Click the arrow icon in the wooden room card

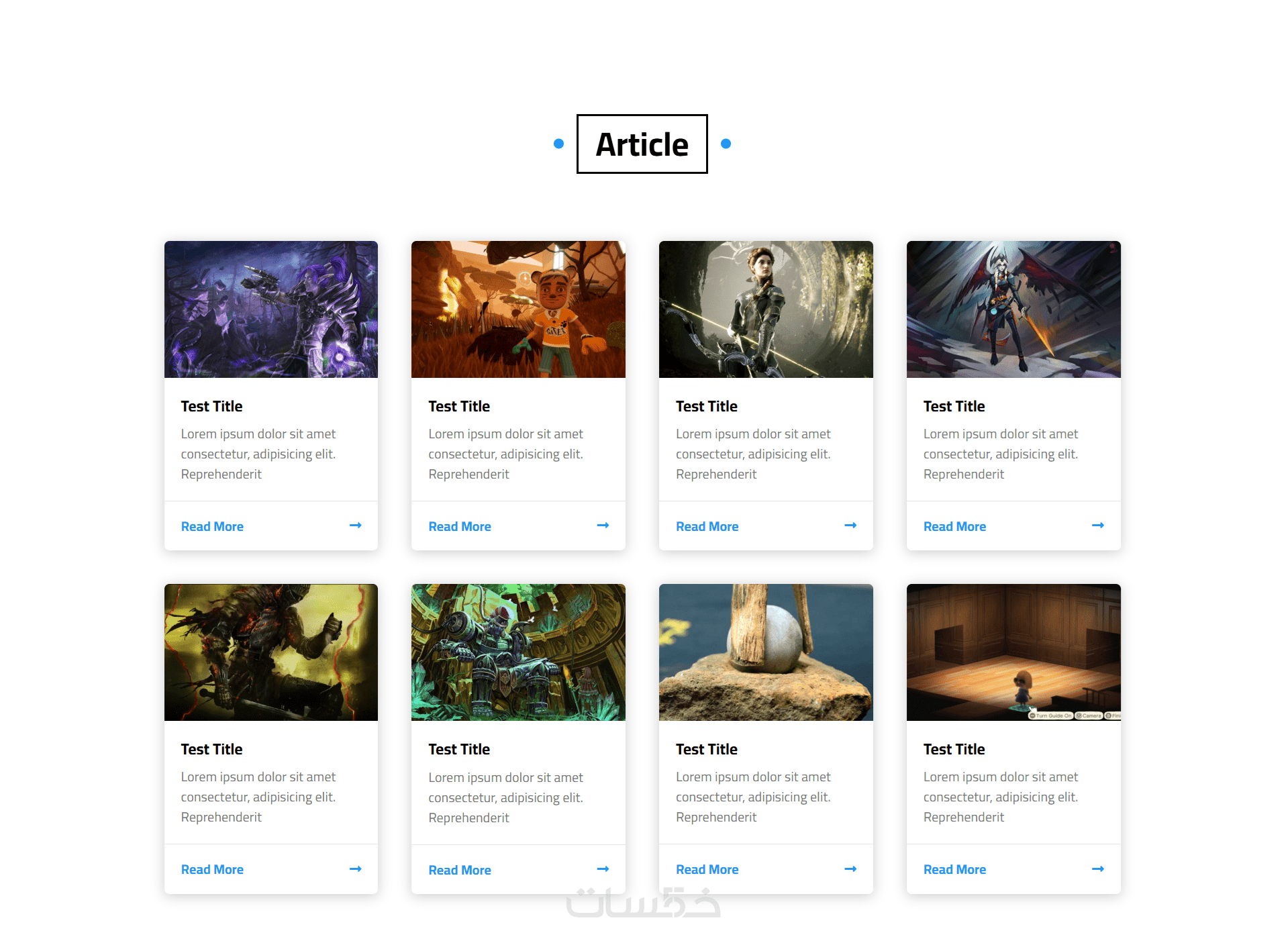(1098, 869)
